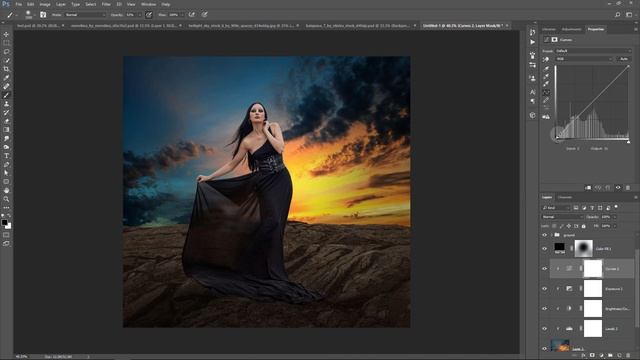Open the Window menu

[148, 4]
